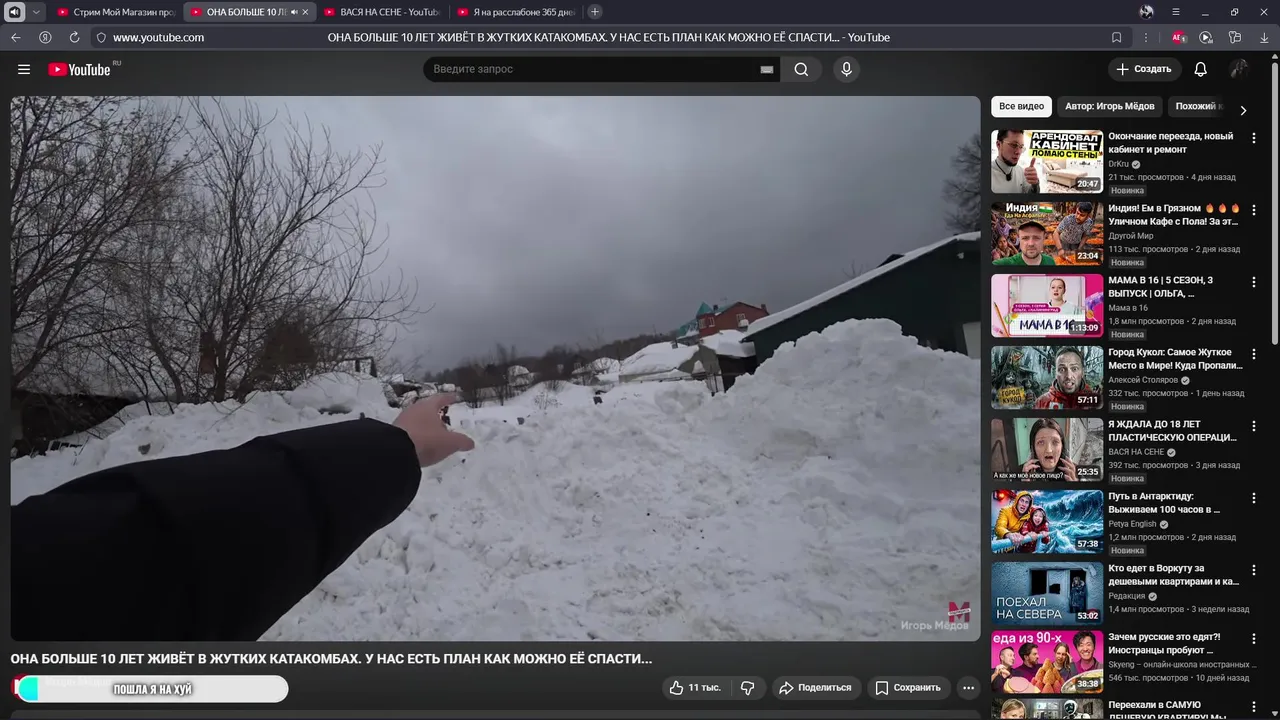Select the 'Автор: Игорь Мёдов' chip
The image size is (1280, 720).
point(1109,106)
